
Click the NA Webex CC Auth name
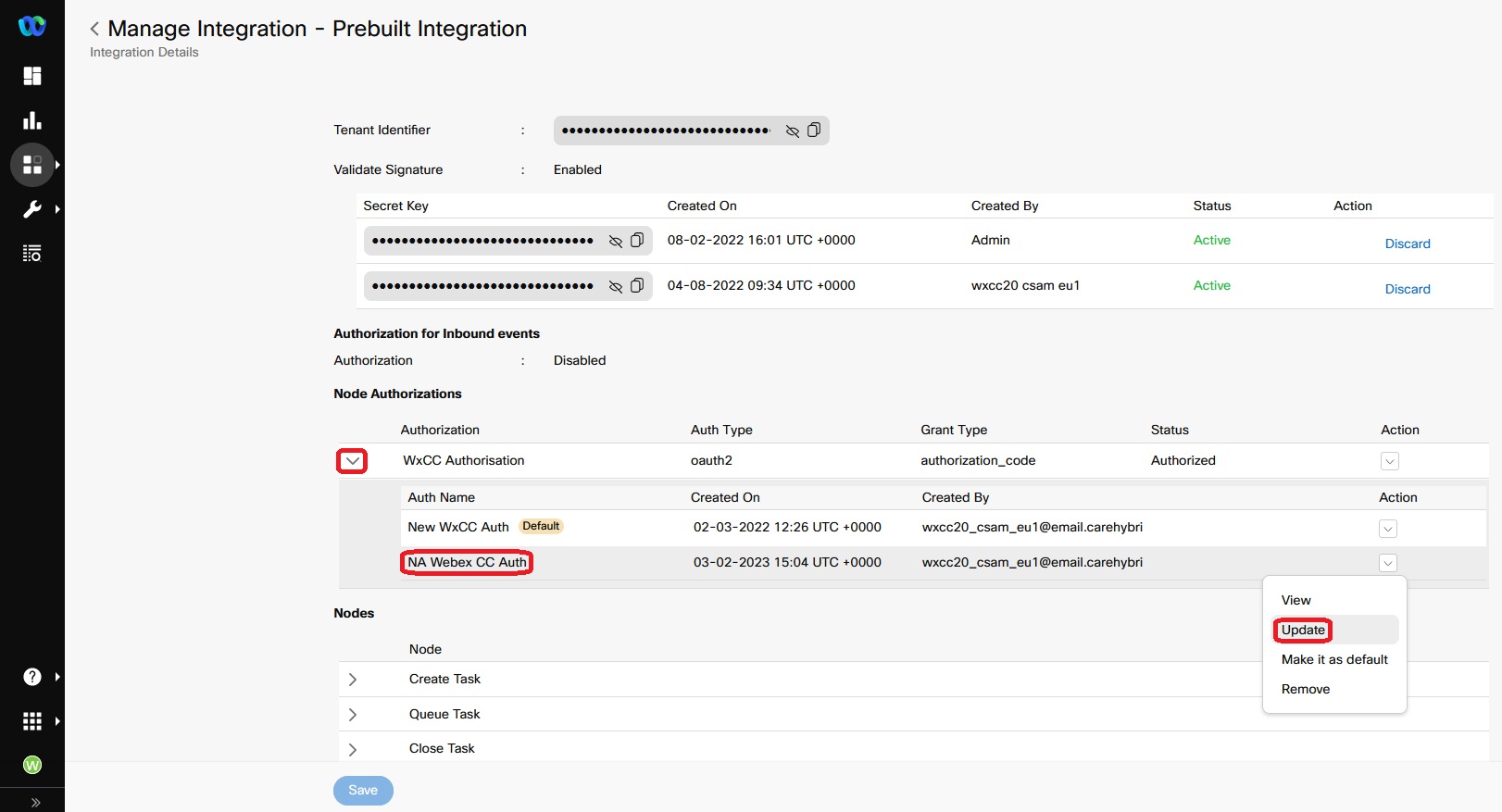(467, 562)
